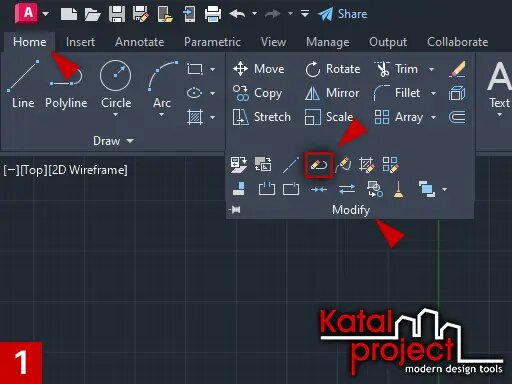Click the Reverse tool icon

point(347,189)
